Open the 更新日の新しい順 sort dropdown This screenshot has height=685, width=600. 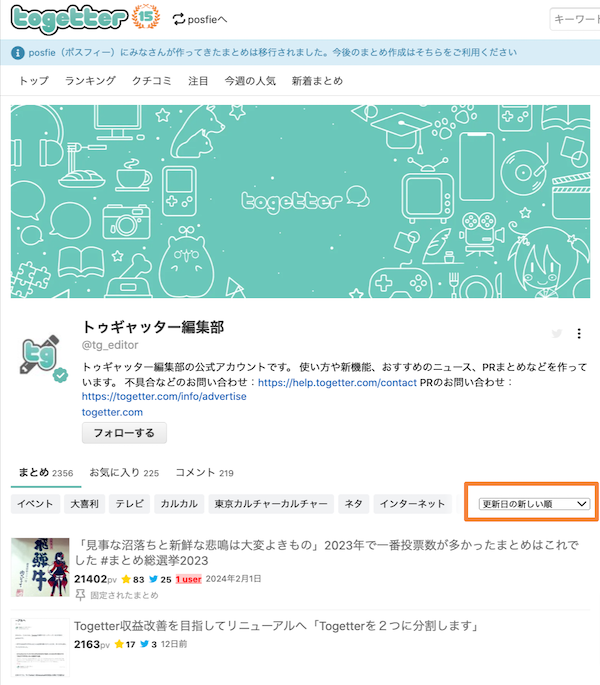(534, 504)
